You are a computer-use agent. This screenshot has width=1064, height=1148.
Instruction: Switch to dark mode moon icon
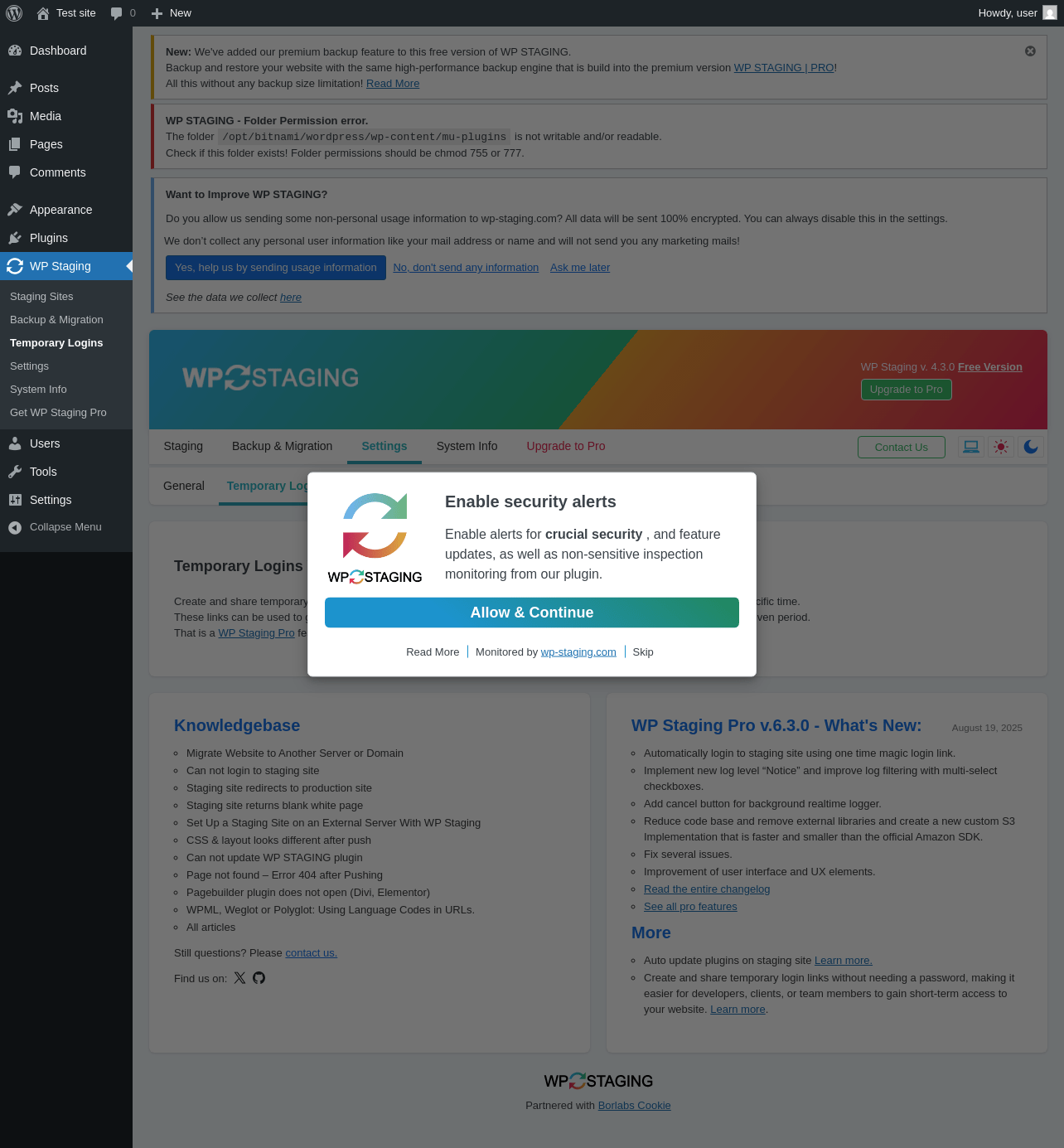[x=1031, y=447]
